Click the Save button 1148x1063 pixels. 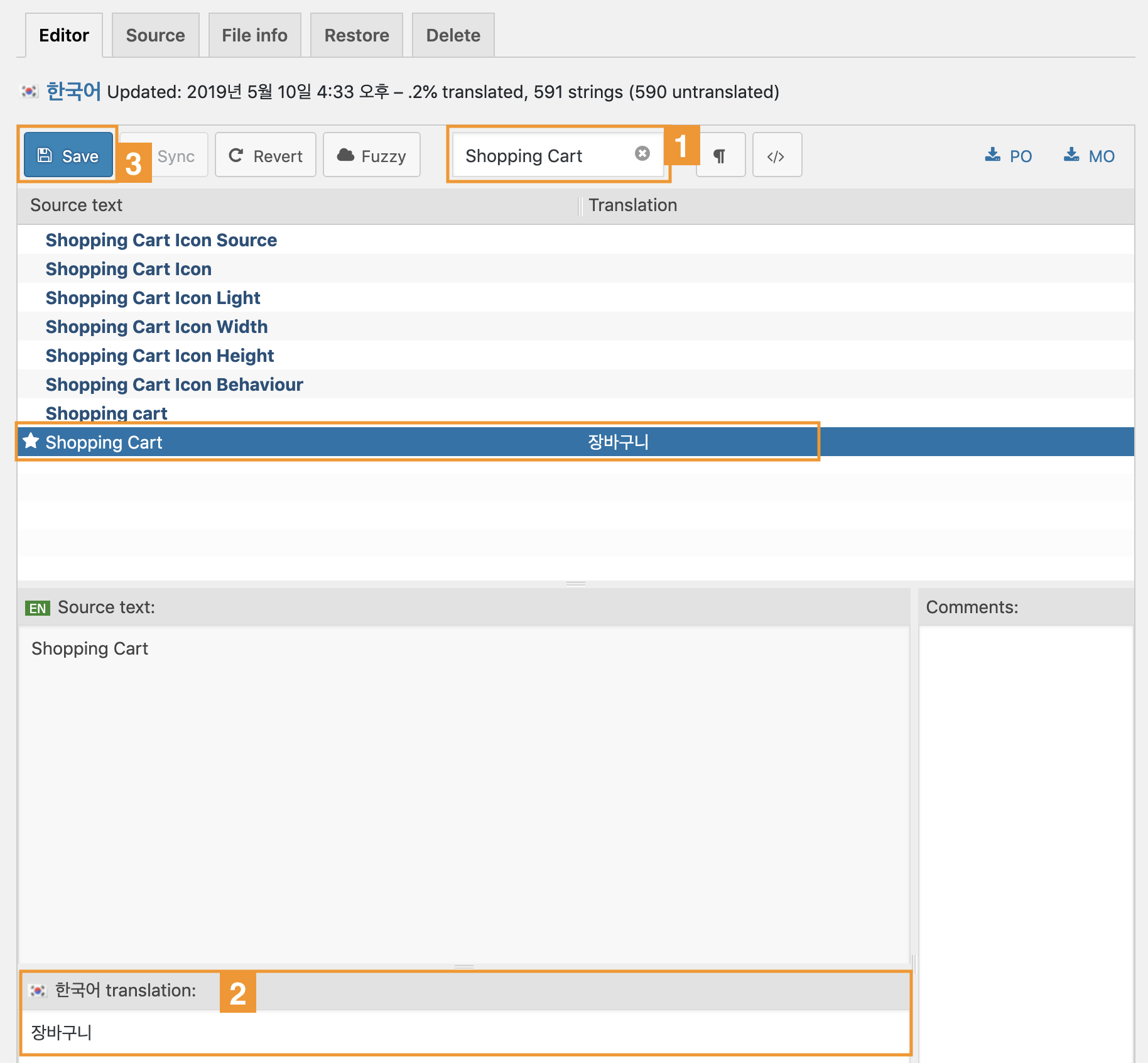click(68, 156)
